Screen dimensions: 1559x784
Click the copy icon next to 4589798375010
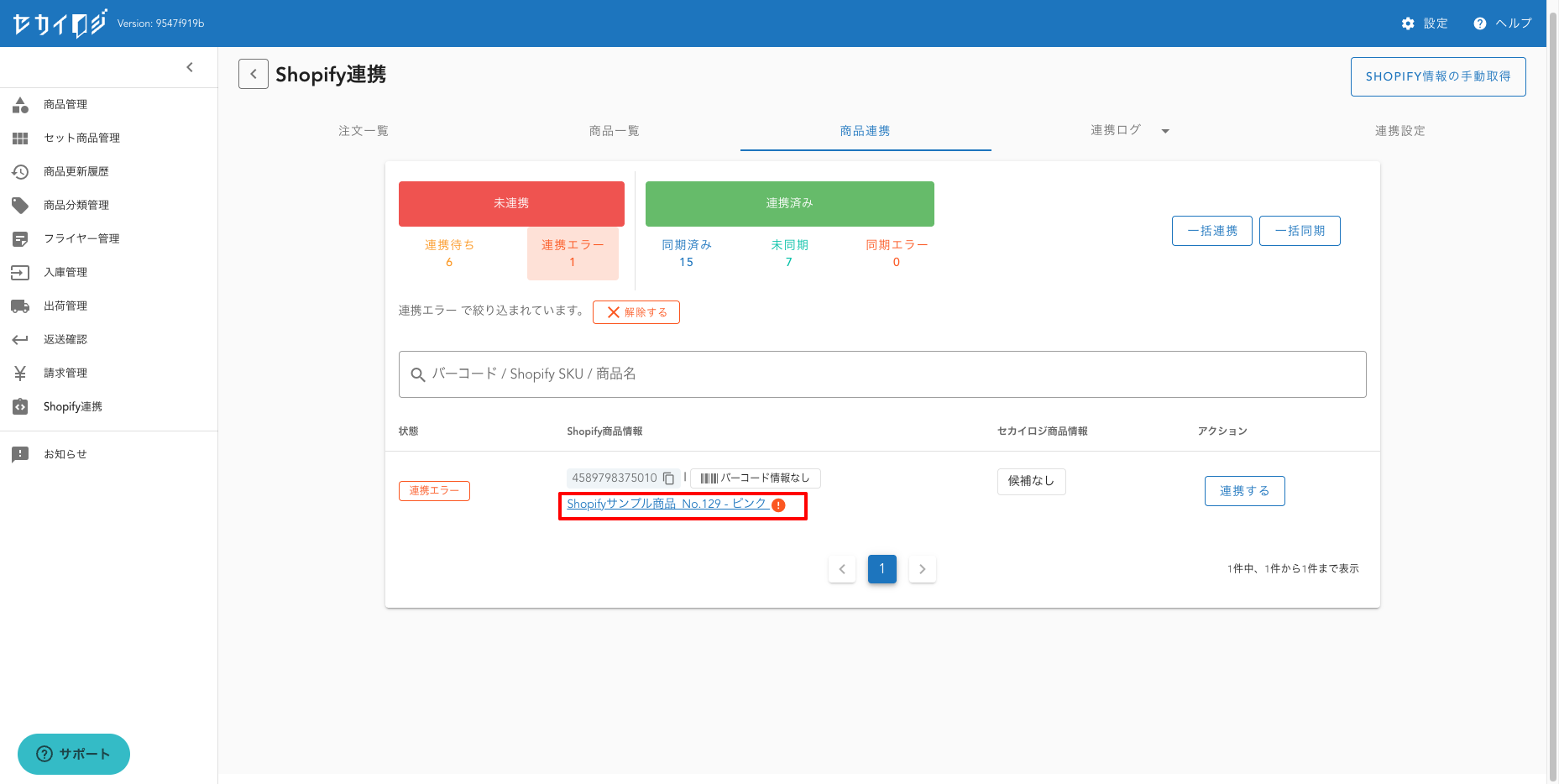point(669,478)
